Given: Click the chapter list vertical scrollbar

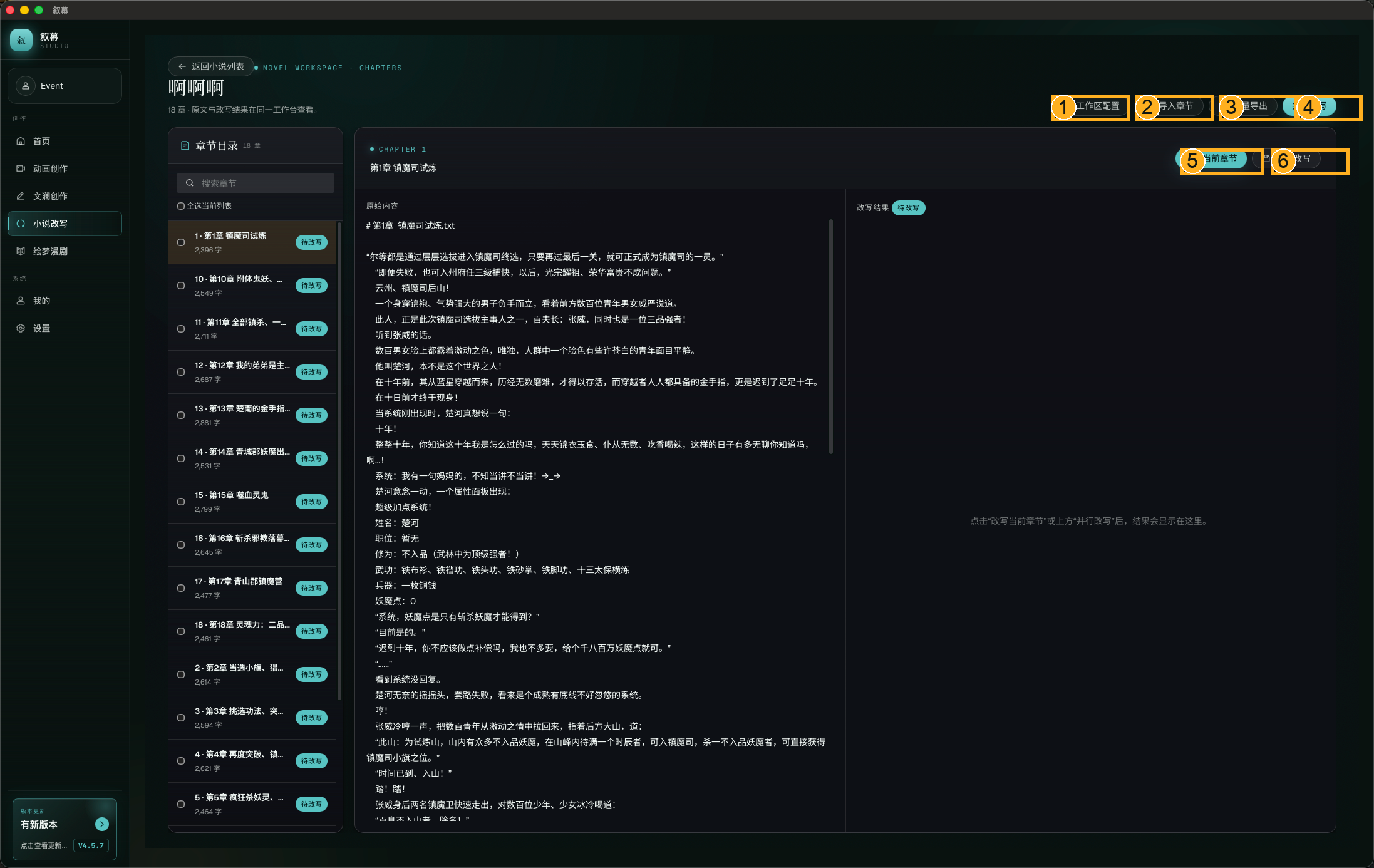Looking at the screenshot, I should pos(339,460).
